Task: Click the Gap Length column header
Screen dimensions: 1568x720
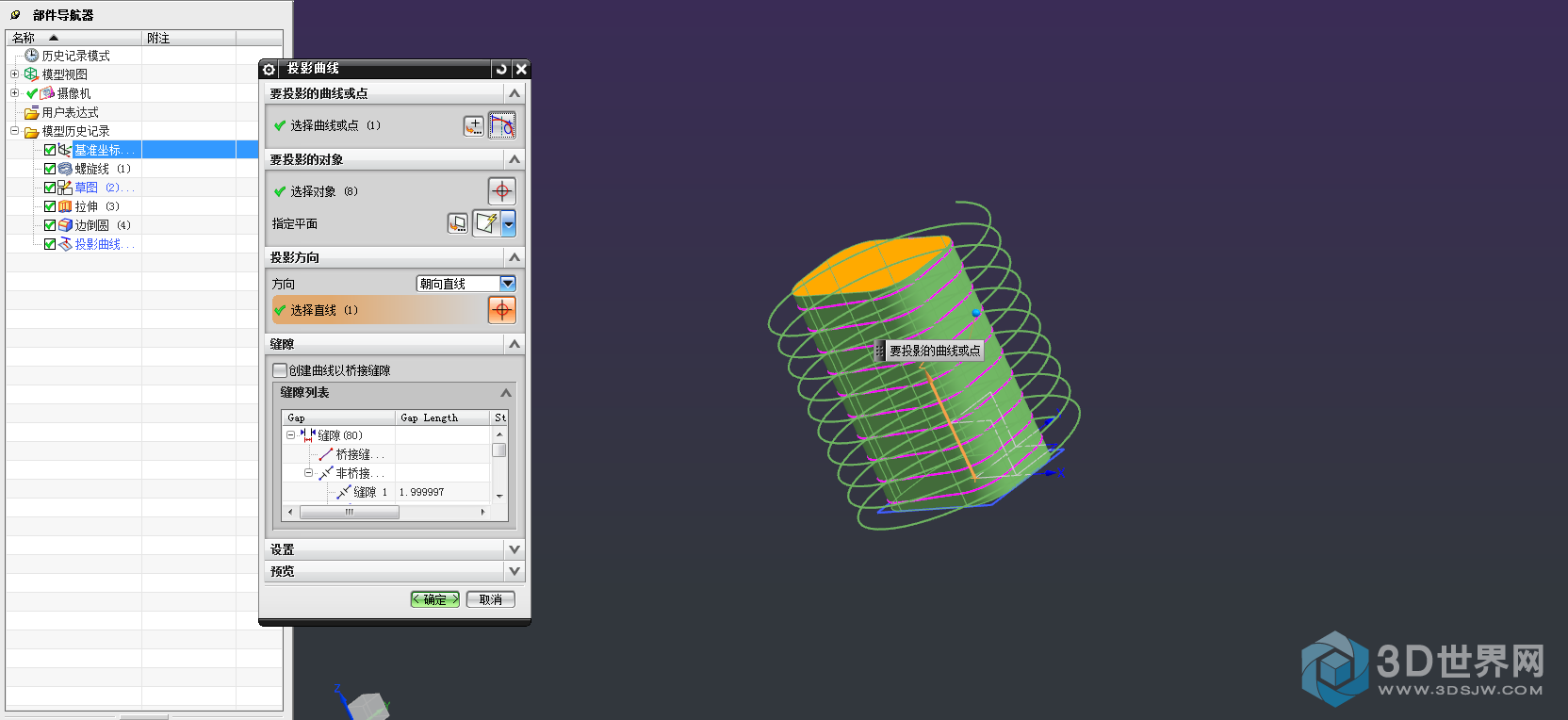Action: 443,417
